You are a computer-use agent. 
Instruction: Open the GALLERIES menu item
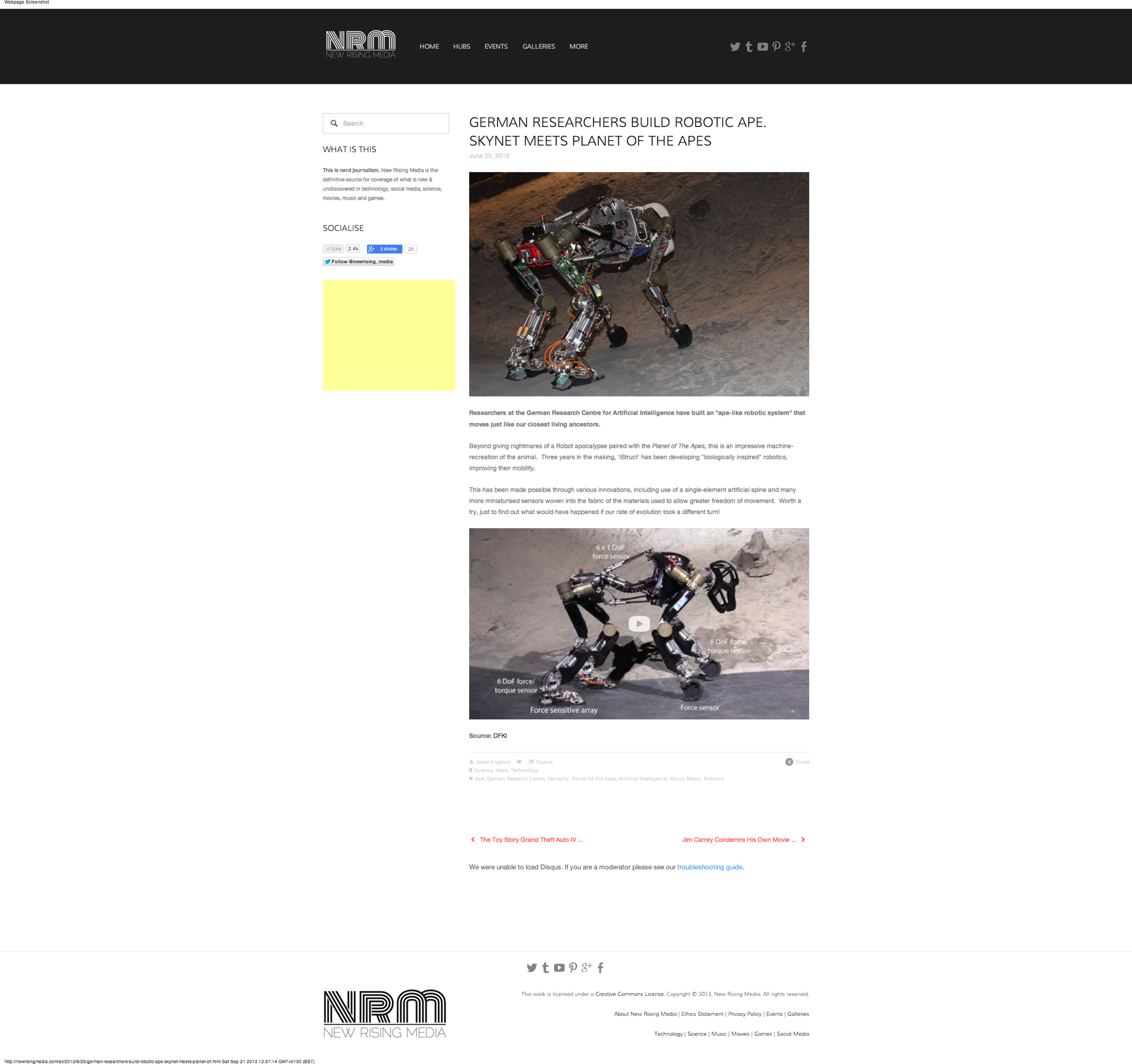(x=539, y=46)
